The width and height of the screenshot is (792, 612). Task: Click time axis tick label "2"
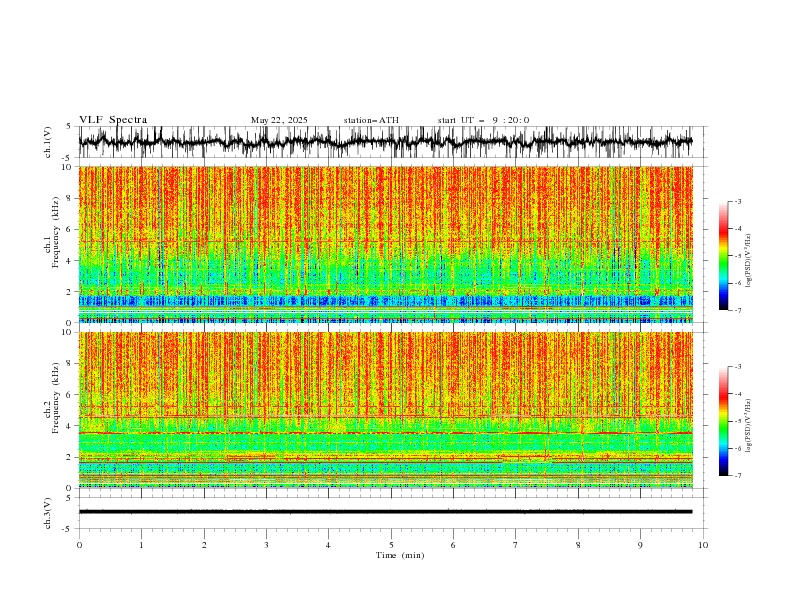point(204,545)
